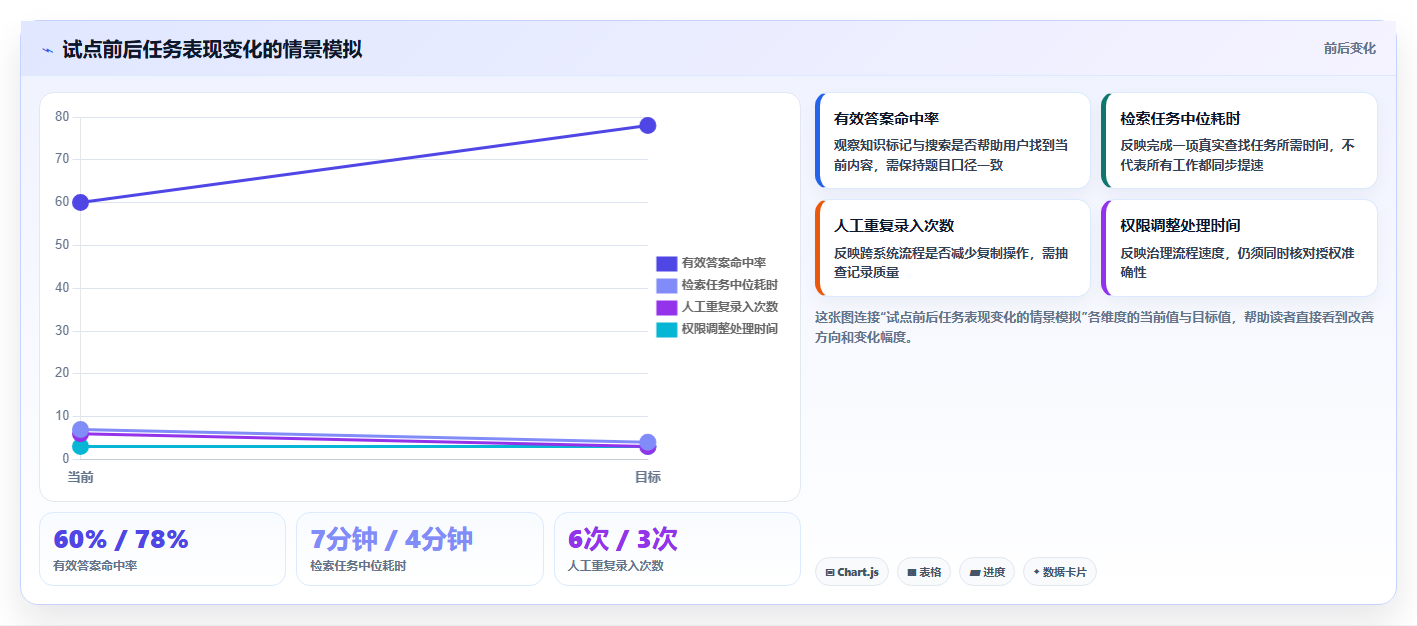The image size is (1417, 626).
Task: Click the y-axis value 80
Action: click(x=62, y=117)
